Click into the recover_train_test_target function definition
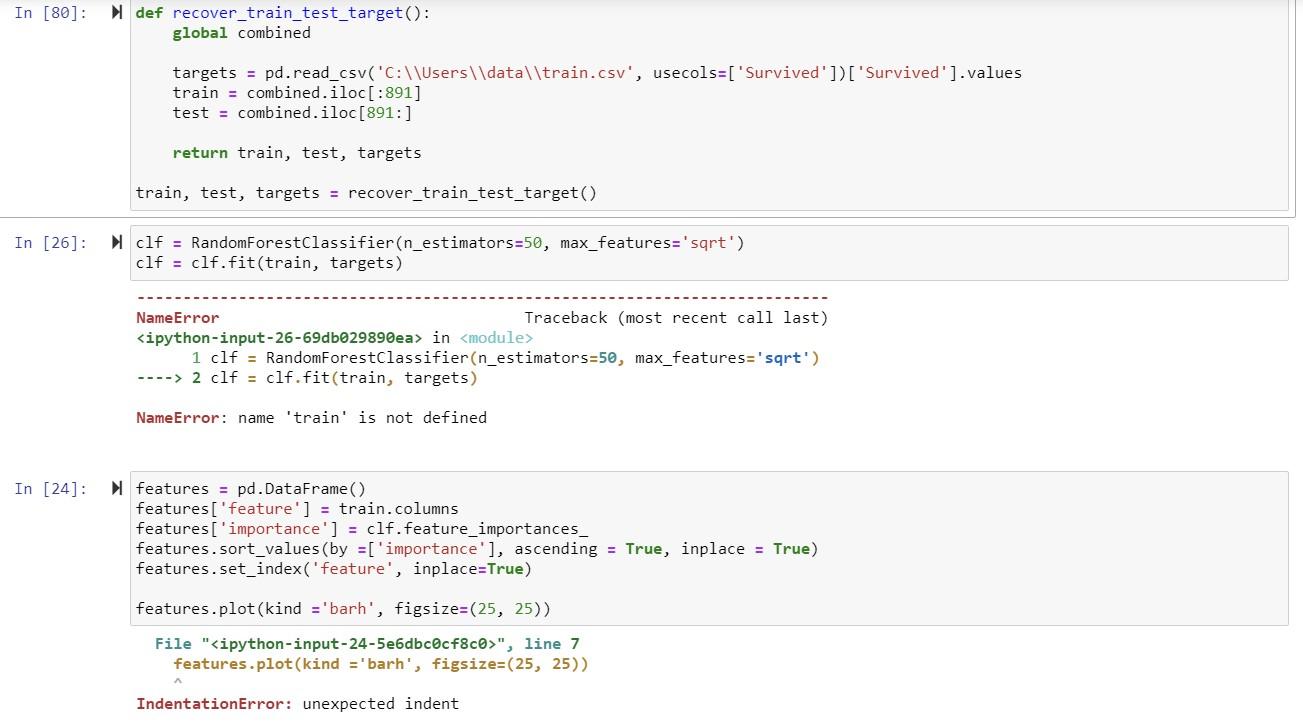This screenshot has width=1303, height=723. (x=280, y=12)
